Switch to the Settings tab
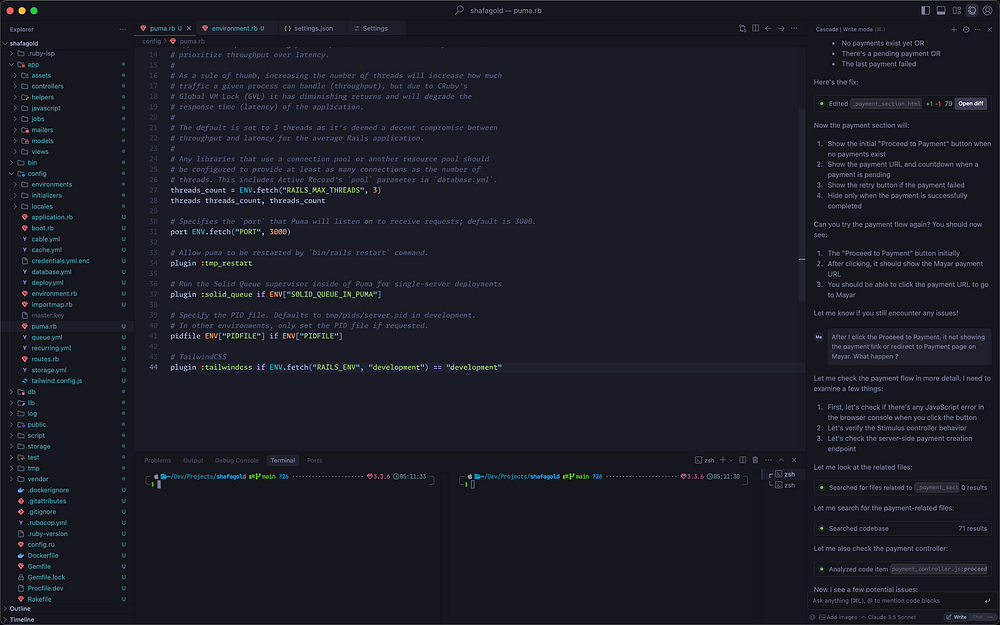Screen dimensions: 1000x625 pos(375,28)
